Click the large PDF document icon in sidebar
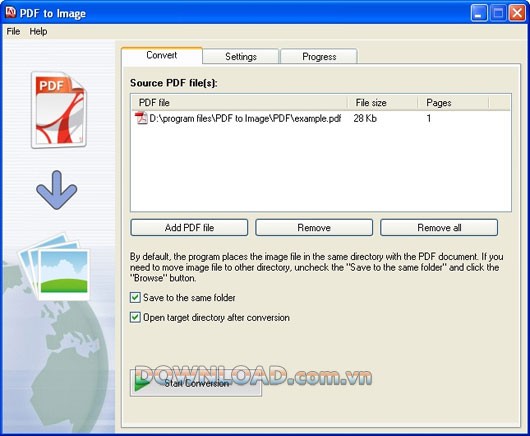530x436 pixels. (x=58, y=110)
